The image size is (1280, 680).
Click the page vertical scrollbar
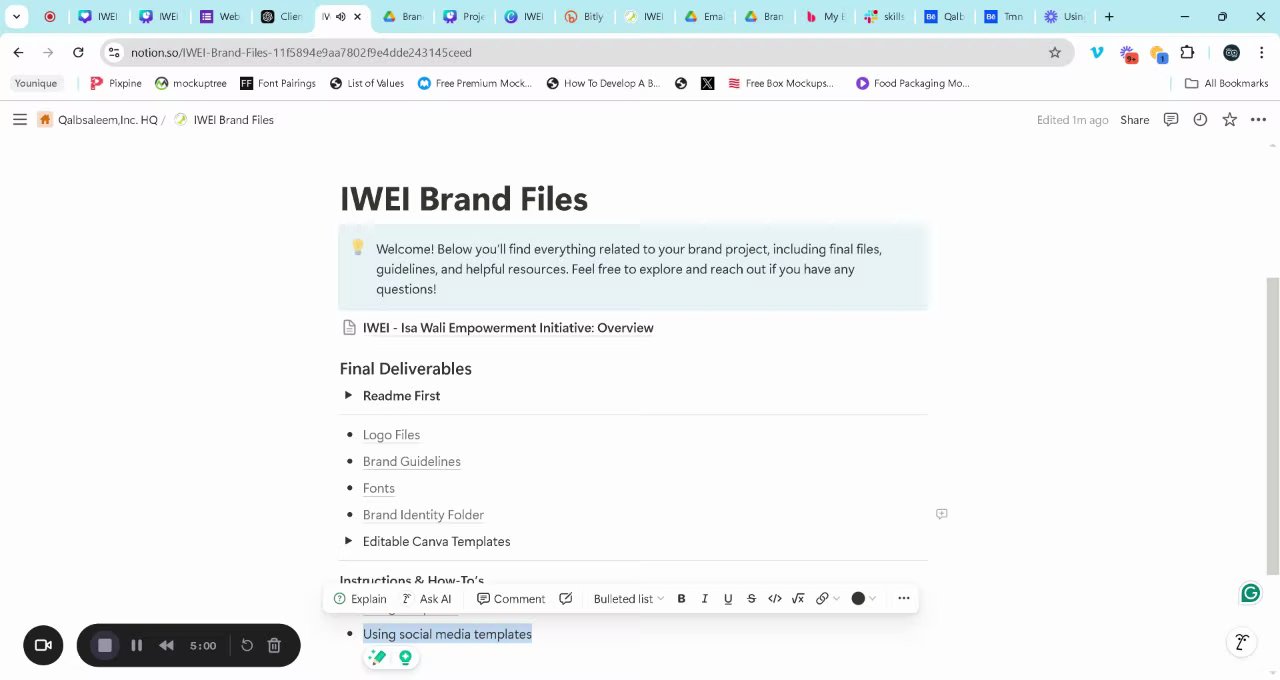tap(1272, 426)
